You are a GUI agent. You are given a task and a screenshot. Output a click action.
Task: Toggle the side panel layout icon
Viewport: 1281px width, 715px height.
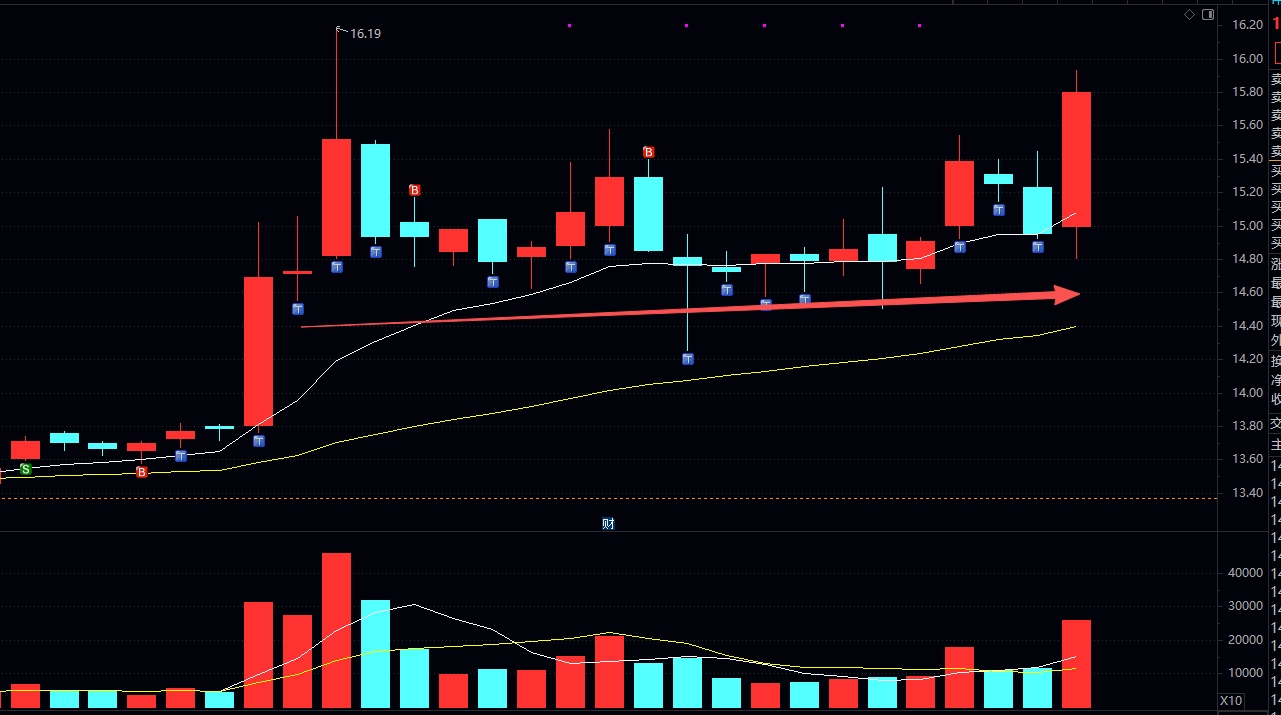[1208, 14]
